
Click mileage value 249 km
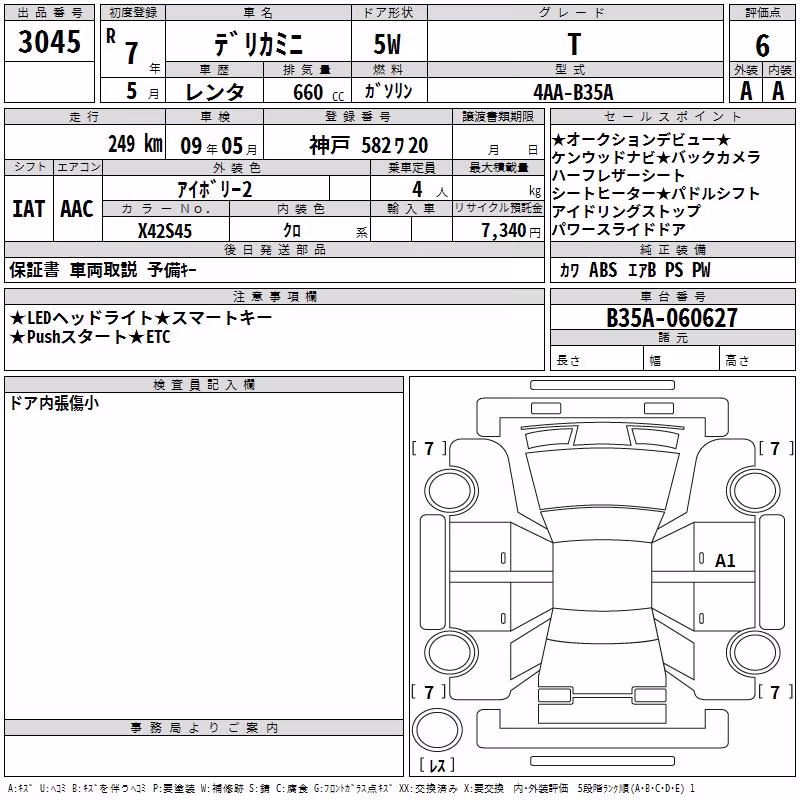(135, 144)
